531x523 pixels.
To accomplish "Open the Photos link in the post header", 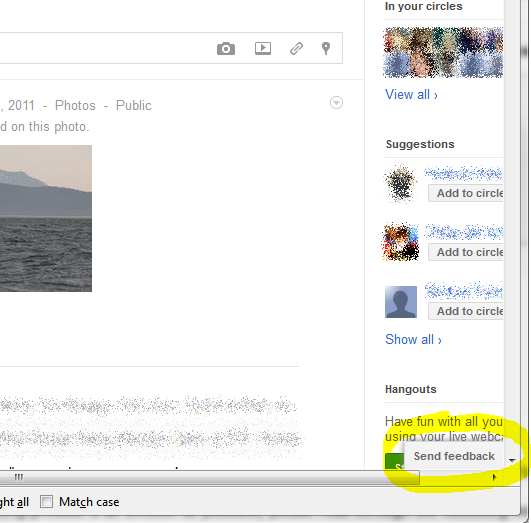I will 75,105.
